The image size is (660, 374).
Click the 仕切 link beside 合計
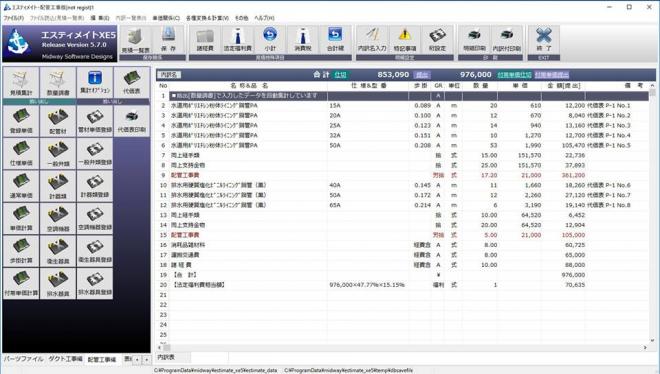tap(340, 75)
